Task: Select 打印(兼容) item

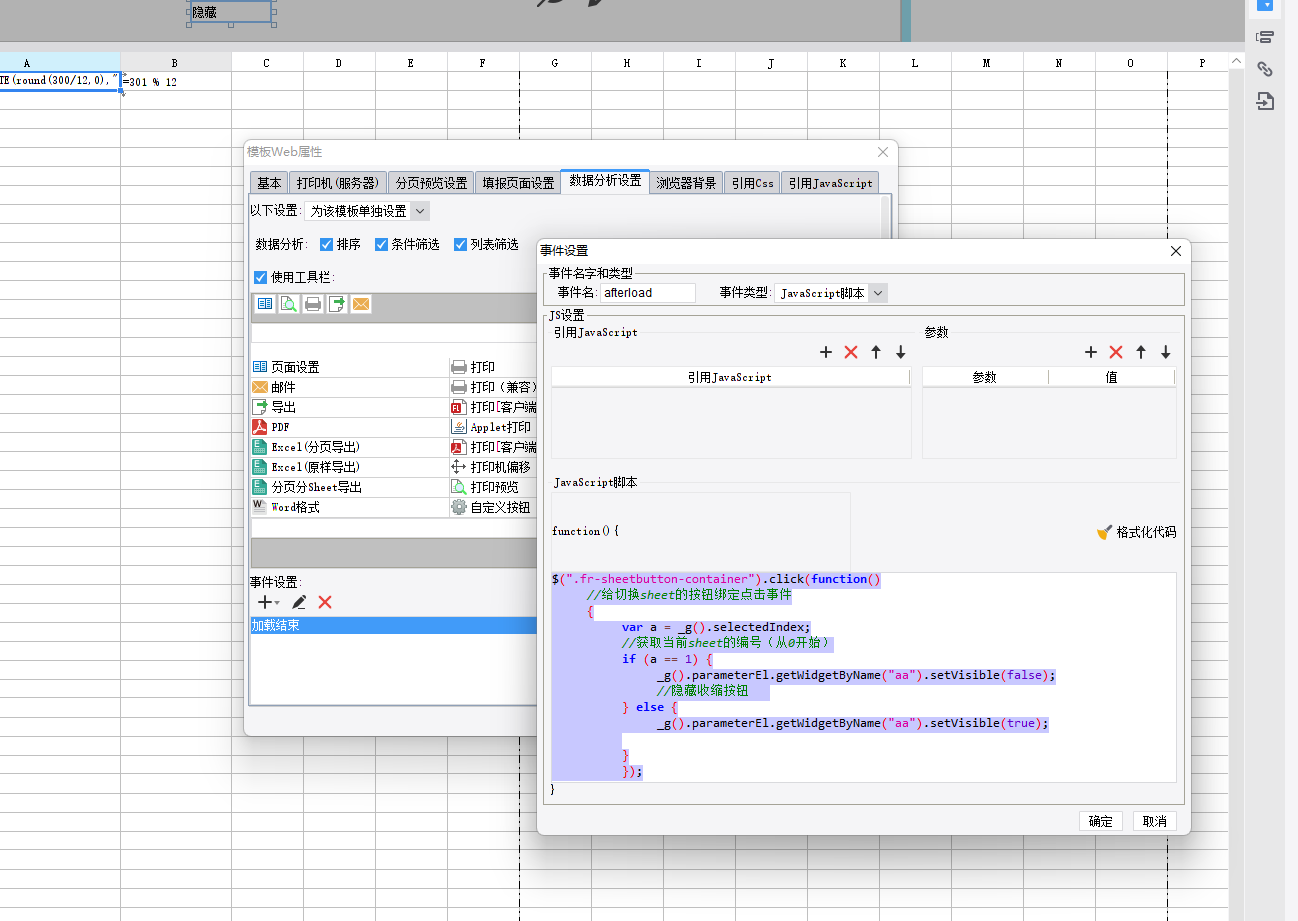Action: click(x=494, y=387)
